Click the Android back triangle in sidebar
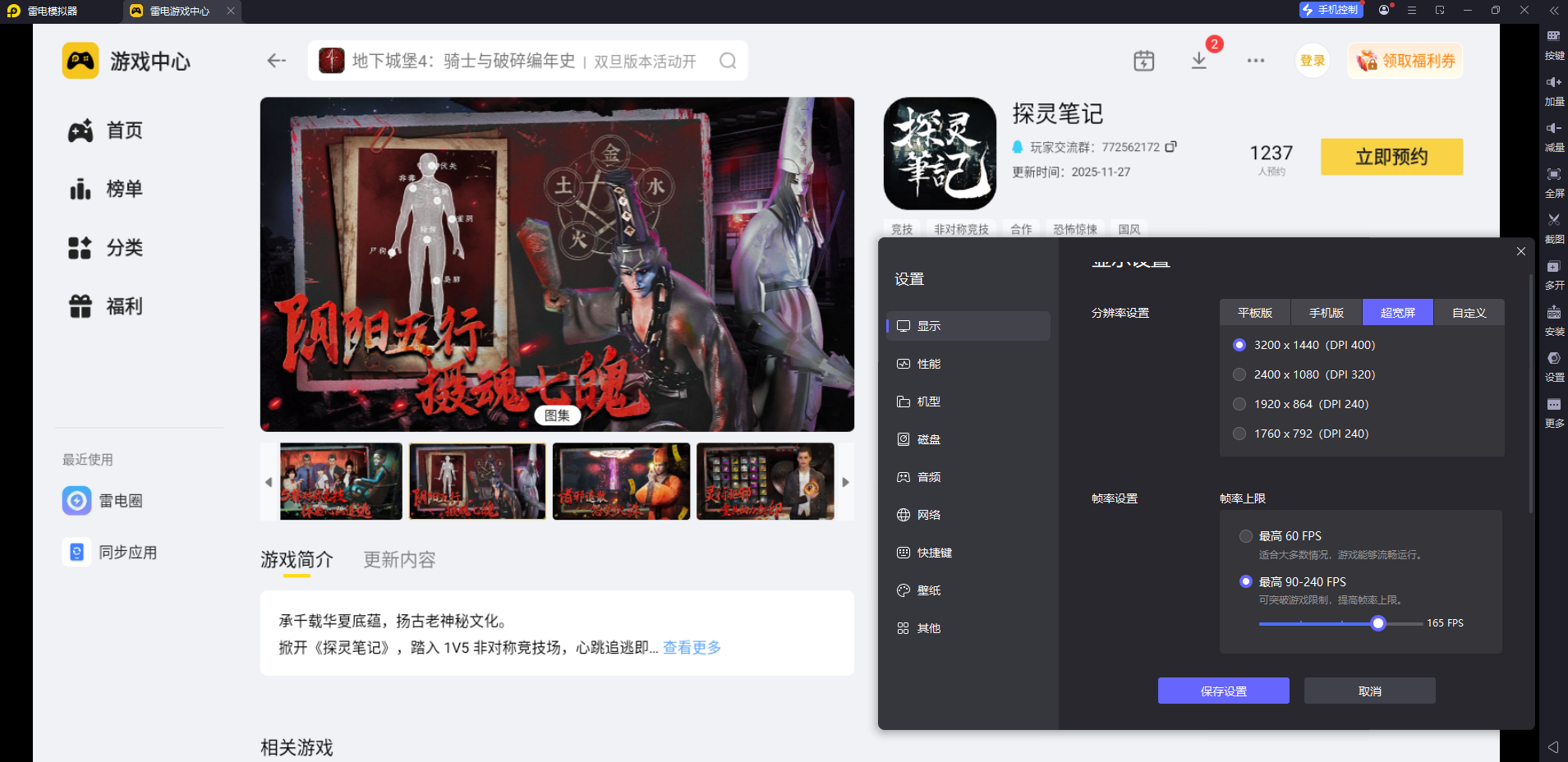 [x=1553, y=747]
